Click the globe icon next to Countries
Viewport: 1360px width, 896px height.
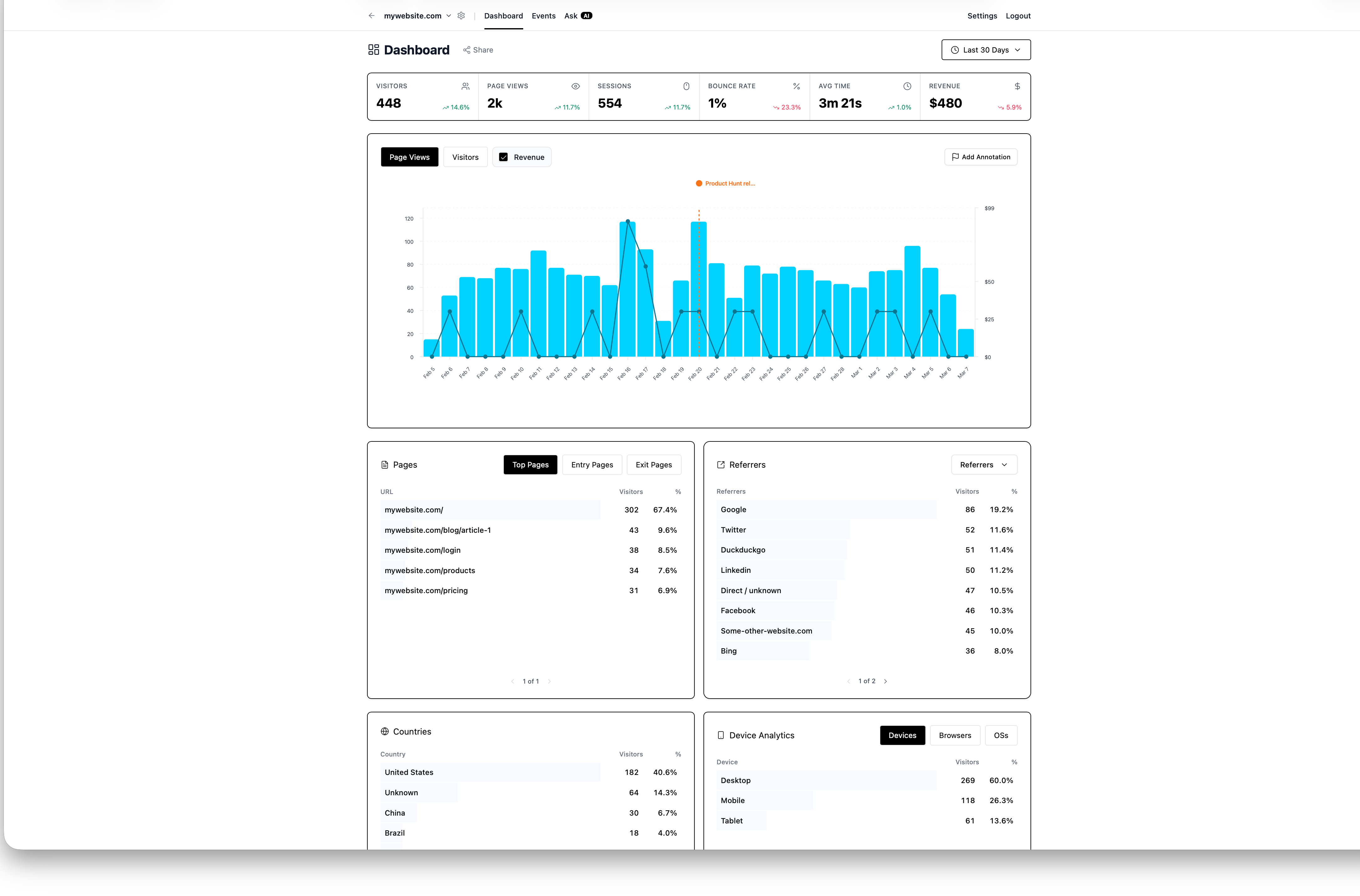click(x=385, y=731)
